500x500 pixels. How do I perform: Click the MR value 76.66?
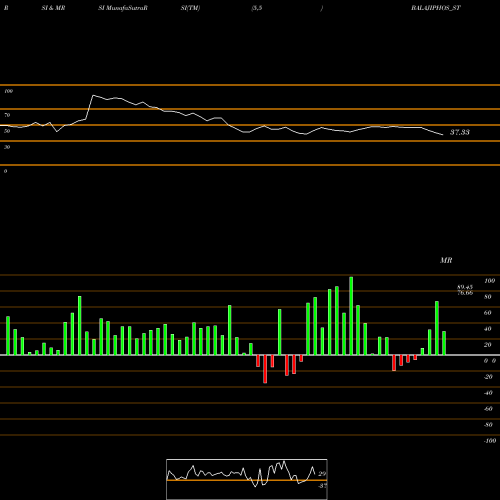(465, 293)
